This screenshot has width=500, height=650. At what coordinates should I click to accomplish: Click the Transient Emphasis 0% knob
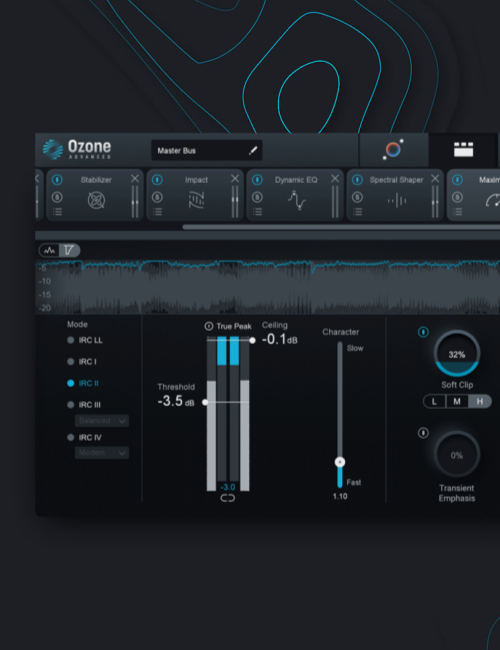457,454
